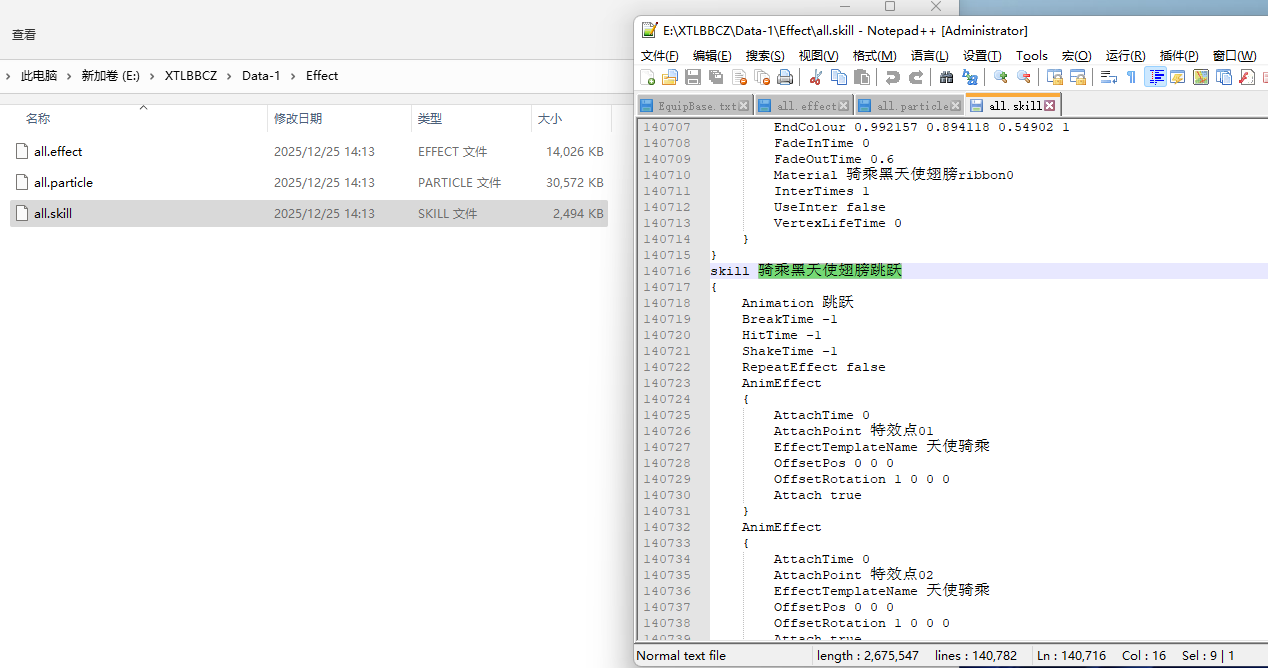Click the Paste toolbar icon
The height and width of the screenshot is (668, 1268).
[x=862, y=77]
